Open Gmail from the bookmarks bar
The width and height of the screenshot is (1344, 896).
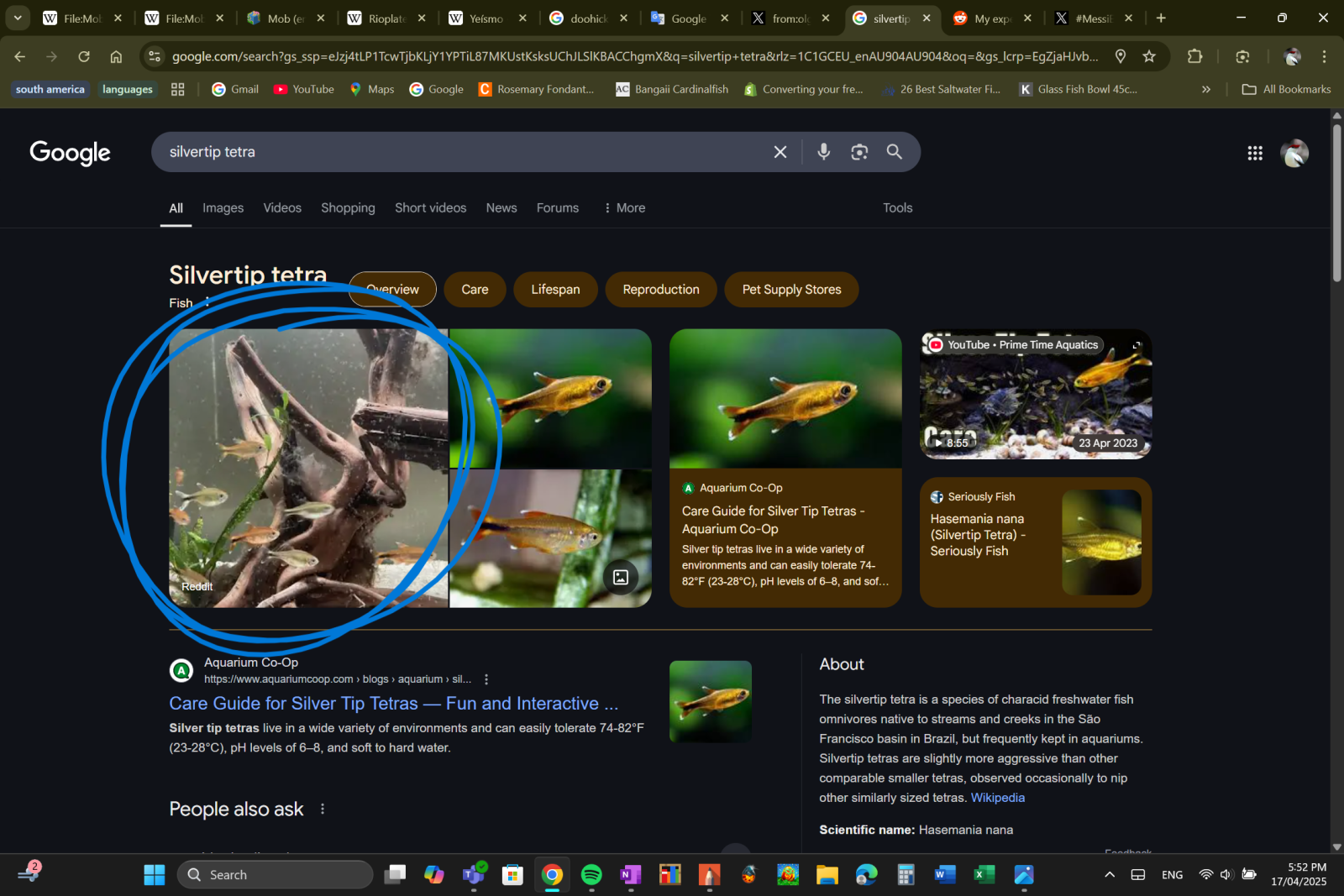click(x=234, y=89)
